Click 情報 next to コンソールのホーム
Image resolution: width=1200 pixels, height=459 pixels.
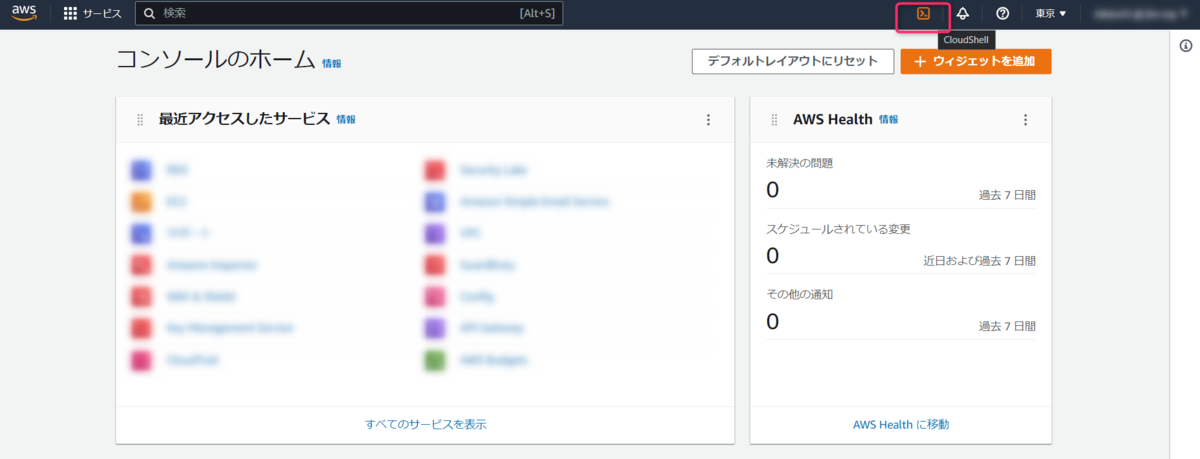332,63
